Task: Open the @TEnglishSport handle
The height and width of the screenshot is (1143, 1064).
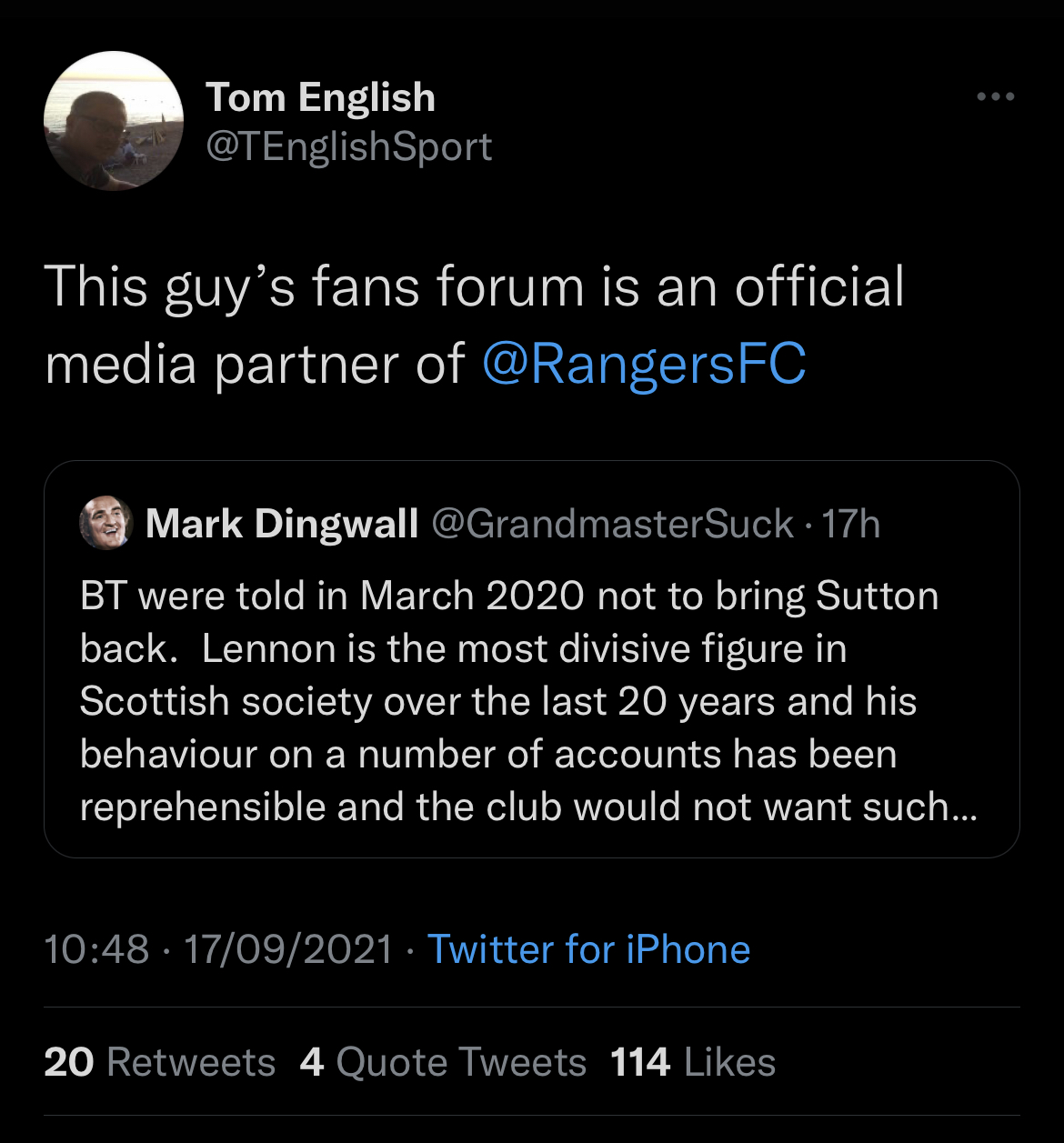Action: tap(349, 146)
